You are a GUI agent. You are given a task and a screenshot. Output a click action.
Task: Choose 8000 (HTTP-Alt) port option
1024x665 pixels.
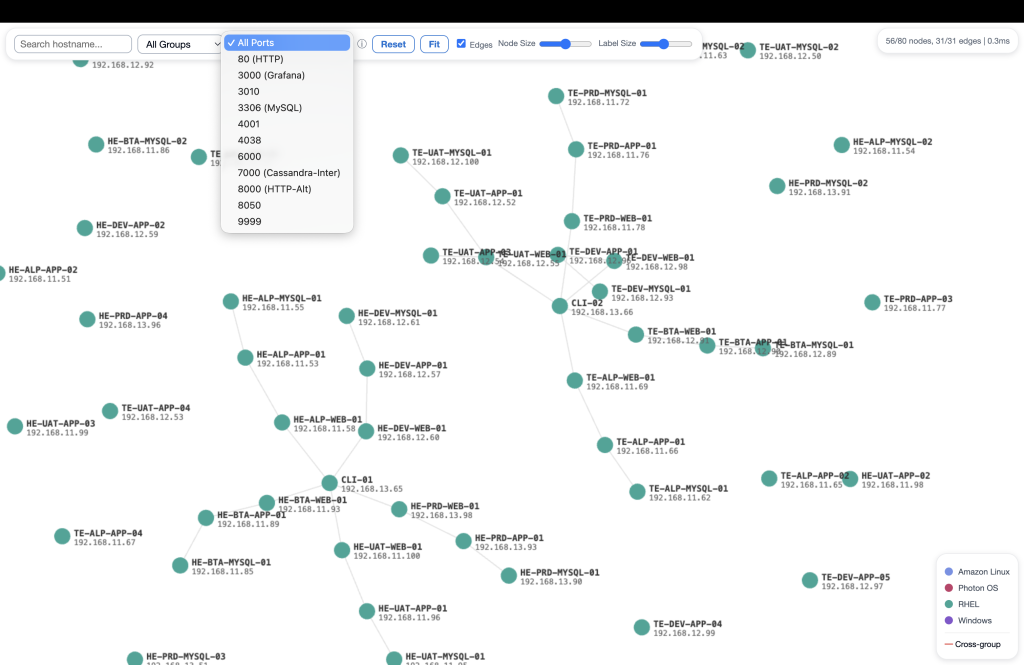point(287,189)
